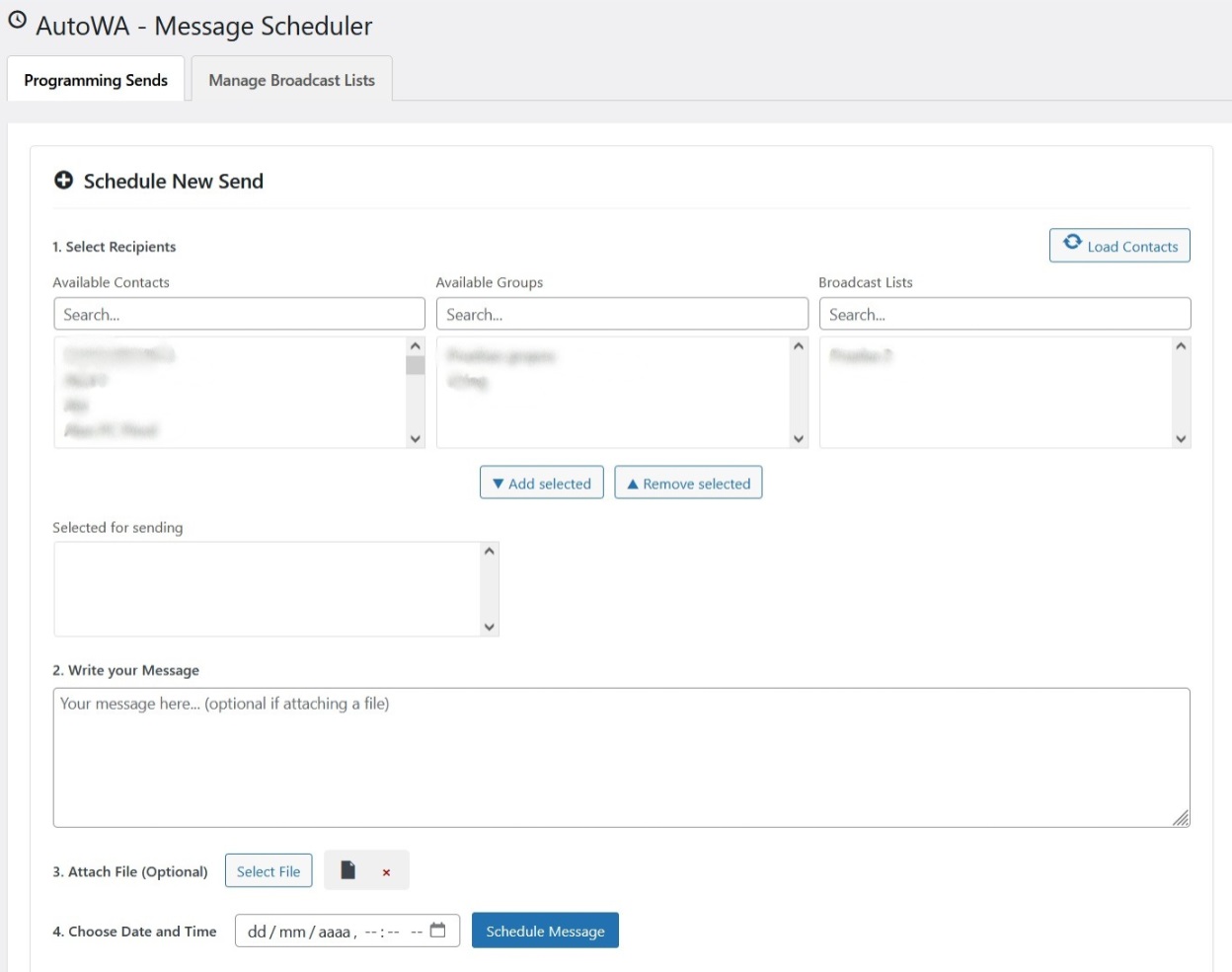Click up arrow in Selected for sending box
This screenshot has width=1232, height=972.
point(489,552)
